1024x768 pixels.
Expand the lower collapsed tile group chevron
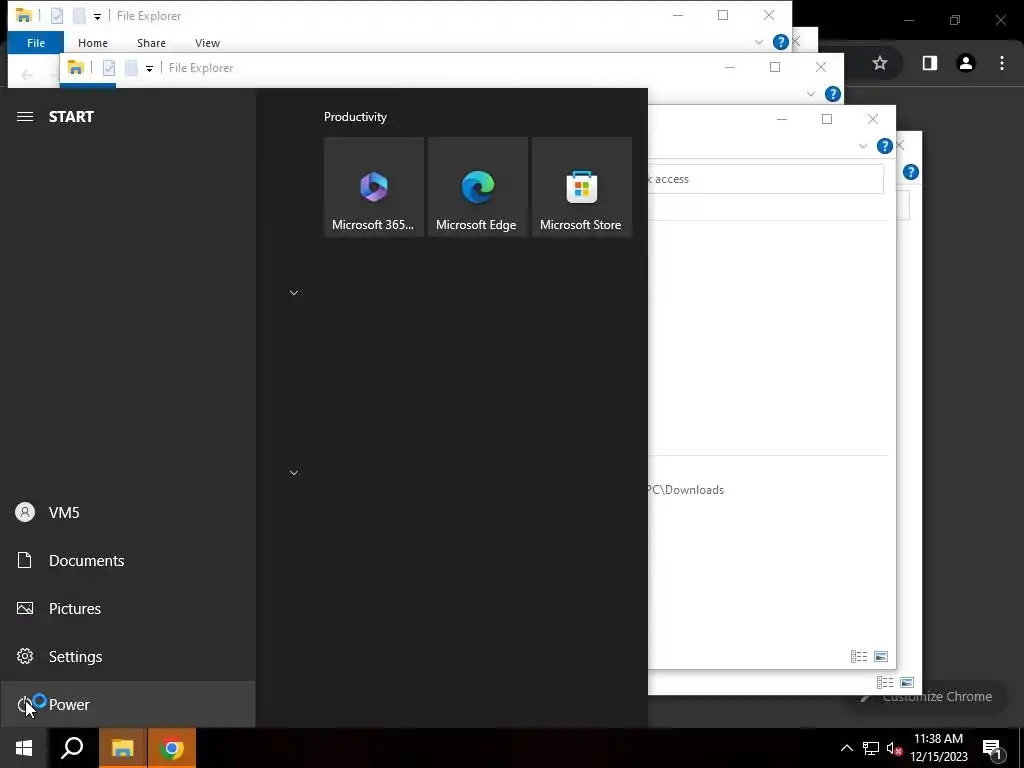tap(294, 472)
